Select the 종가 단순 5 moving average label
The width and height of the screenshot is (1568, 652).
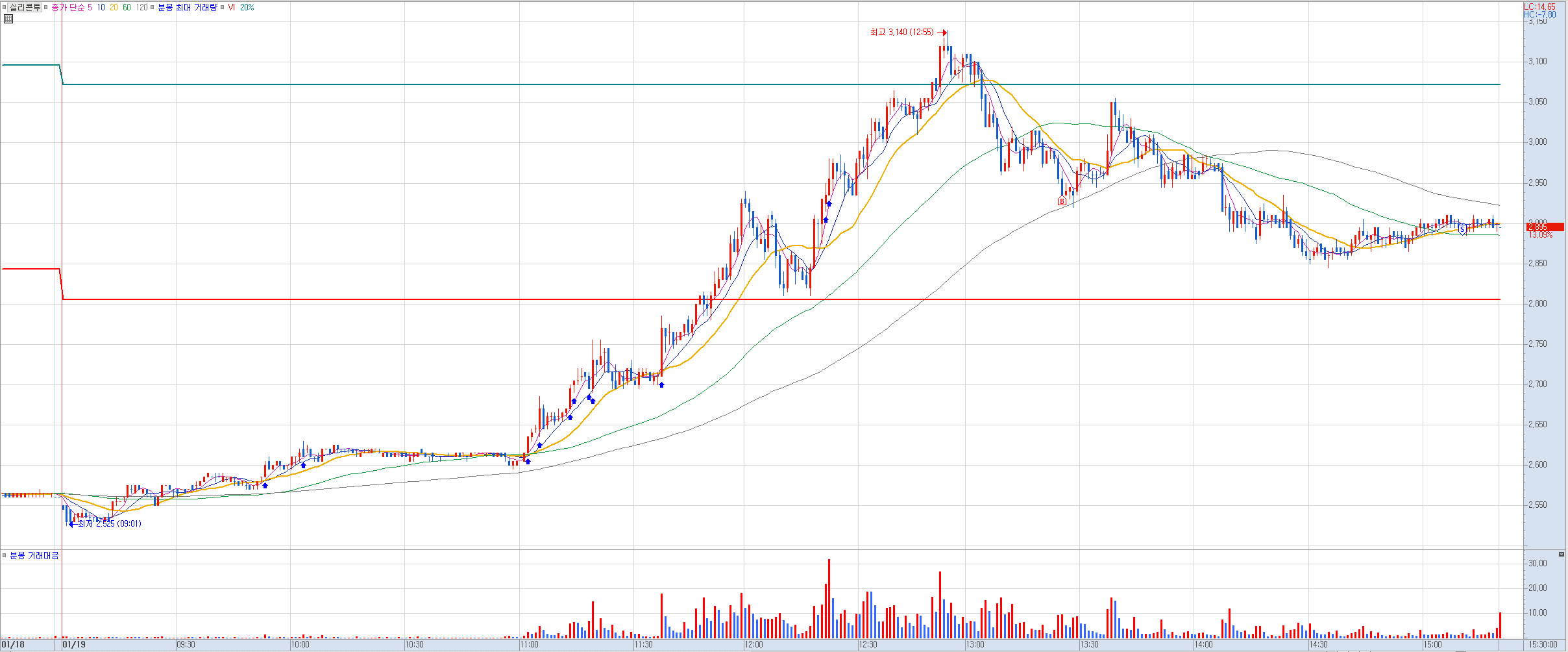coord(72,8)
